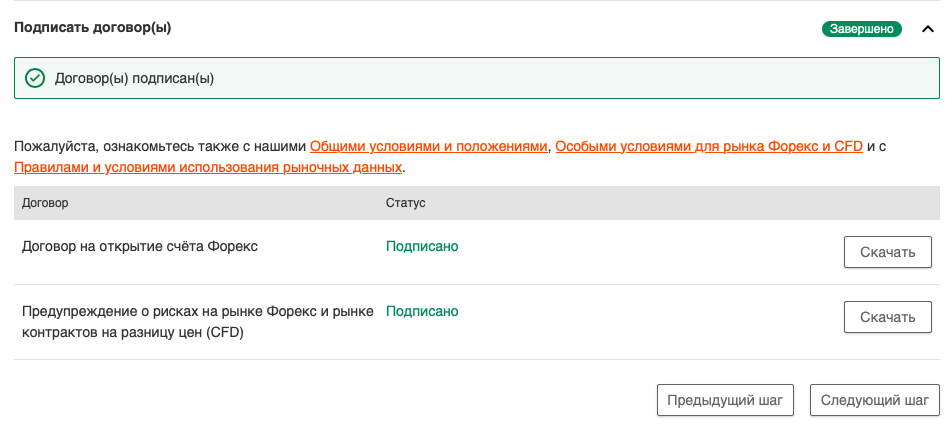Click the Договор column header
The width and height of the screenshot is (952, 448).
coord(45,203)
